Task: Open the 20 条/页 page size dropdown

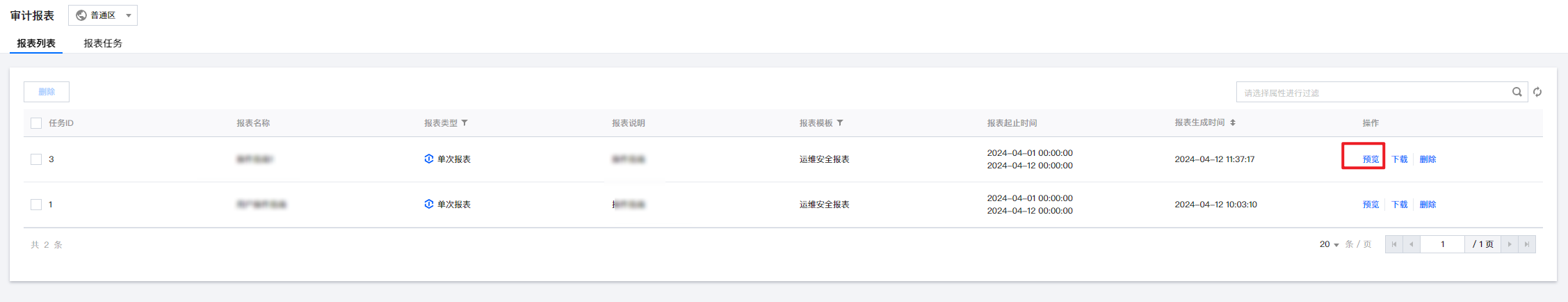Action: click(x=1329, y=244)
